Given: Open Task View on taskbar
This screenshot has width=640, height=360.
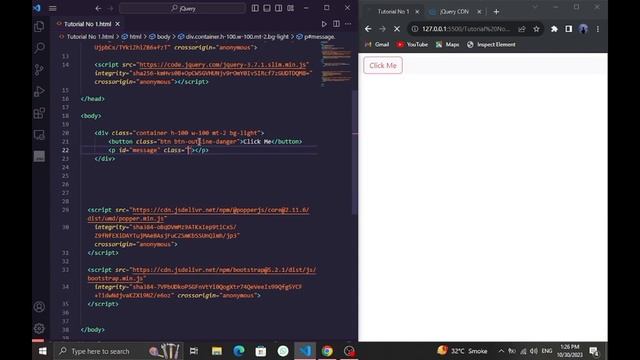Looking at the screenshot, I should pos(194,351).
